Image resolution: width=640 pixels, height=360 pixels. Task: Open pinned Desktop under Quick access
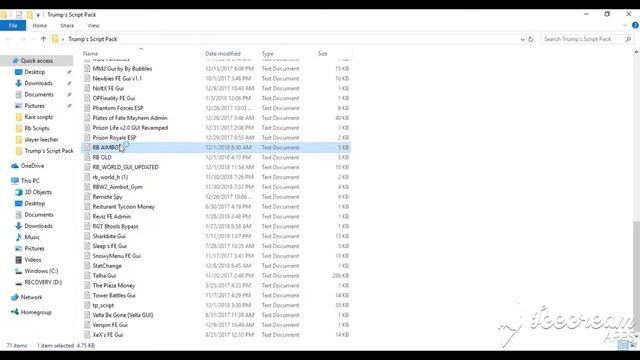coord(35,72)
